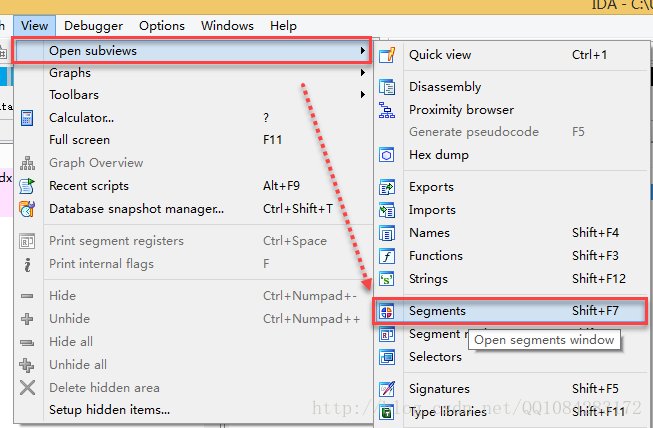Click the Selectors icon
Image resolution: width=653 pixels, height=428 pixels.
point(387,357)
